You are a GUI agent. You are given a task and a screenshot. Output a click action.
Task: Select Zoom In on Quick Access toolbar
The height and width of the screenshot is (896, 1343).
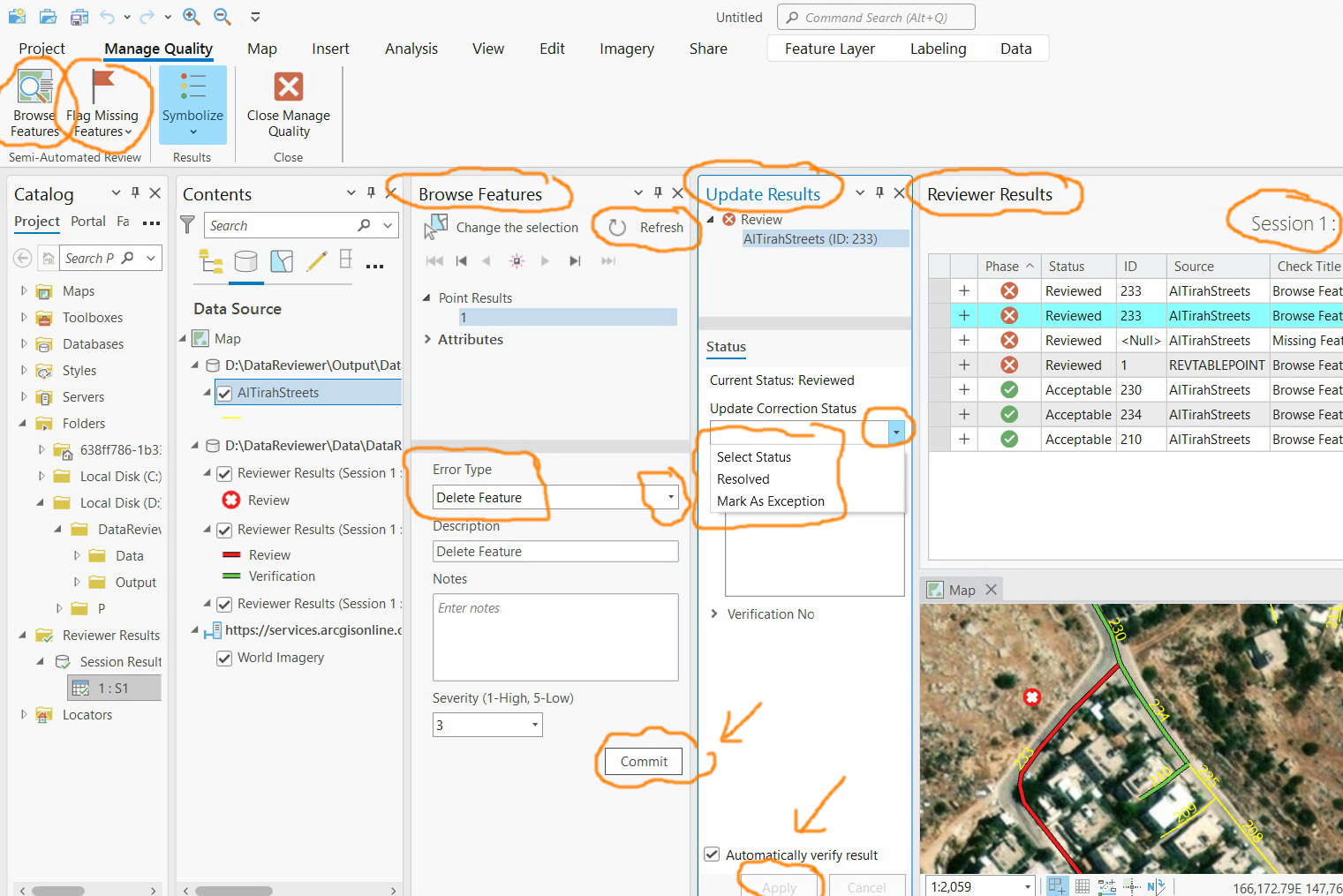191,16
